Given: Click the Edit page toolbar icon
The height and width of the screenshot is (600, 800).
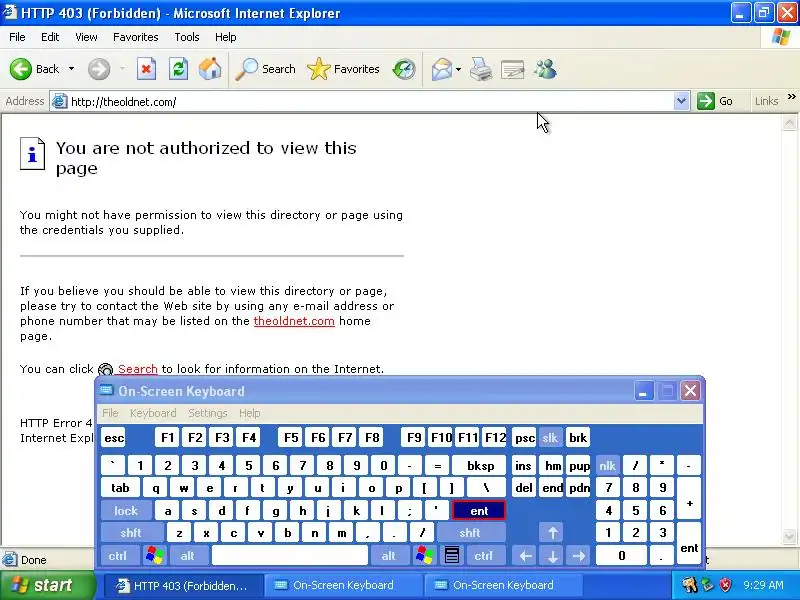Looking at the screenshot, I should tap(512, 69).
